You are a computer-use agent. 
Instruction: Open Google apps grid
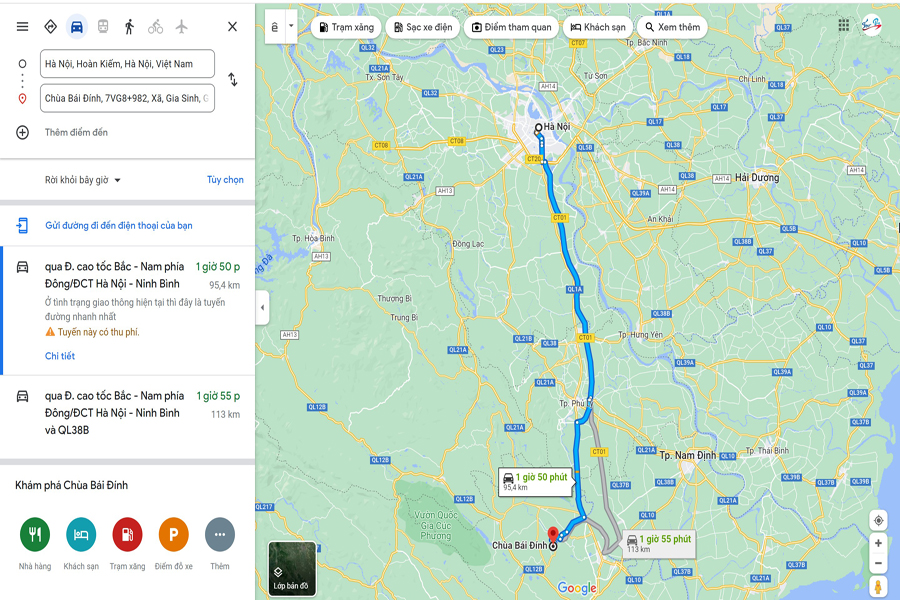(x=843, y=25)
